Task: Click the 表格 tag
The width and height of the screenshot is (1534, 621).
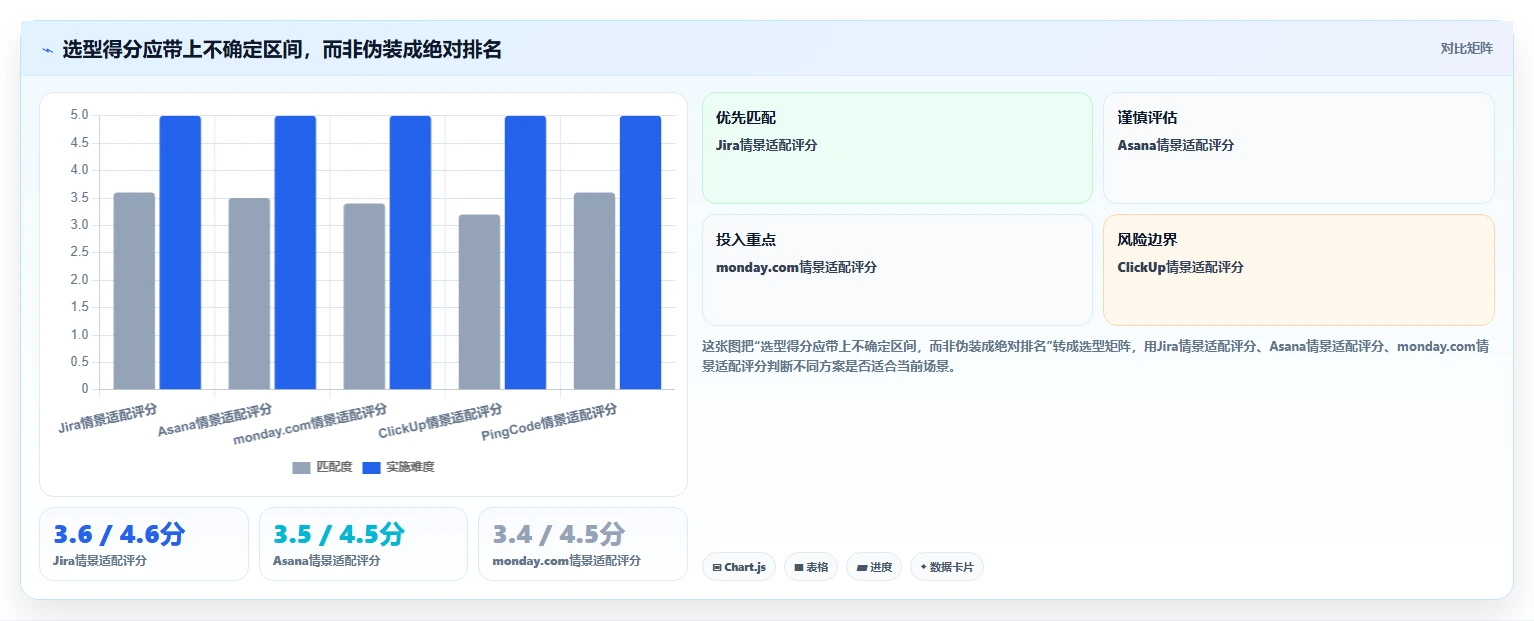Action: pos(811,567)
